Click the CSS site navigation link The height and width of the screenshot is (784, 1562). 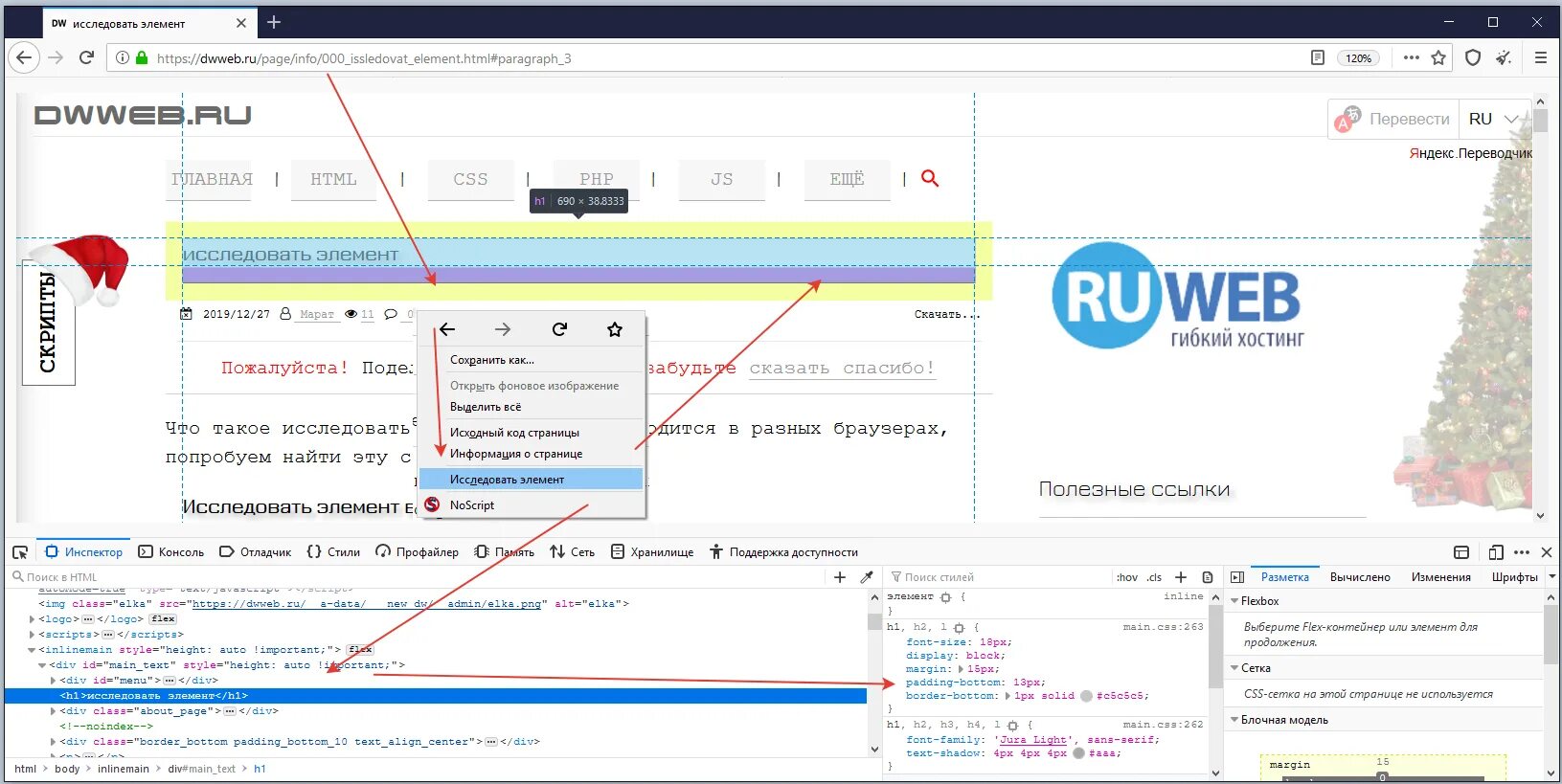[x=470, y=179]
